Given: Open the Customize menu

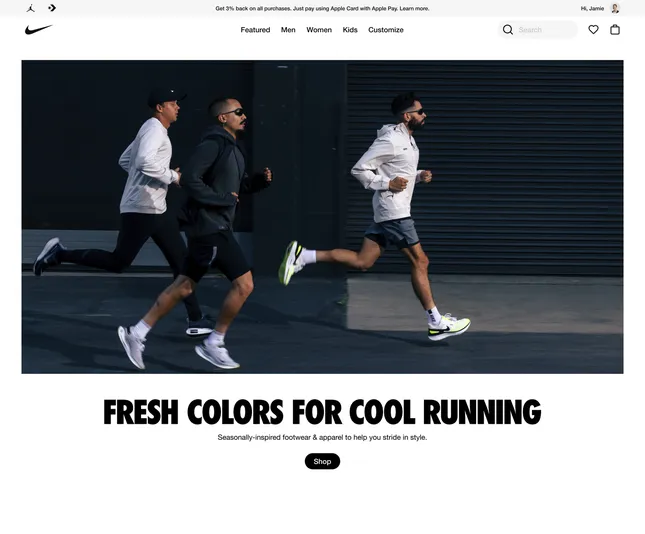Looking at the screenshot, I should tap(386, 30).
